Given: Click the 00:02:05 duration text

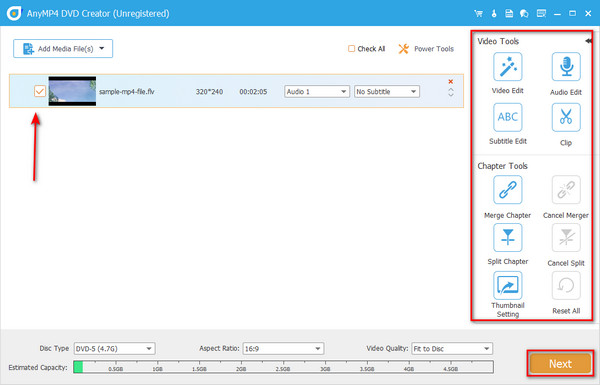Looking at the screenshot, I should click(253, 92).
